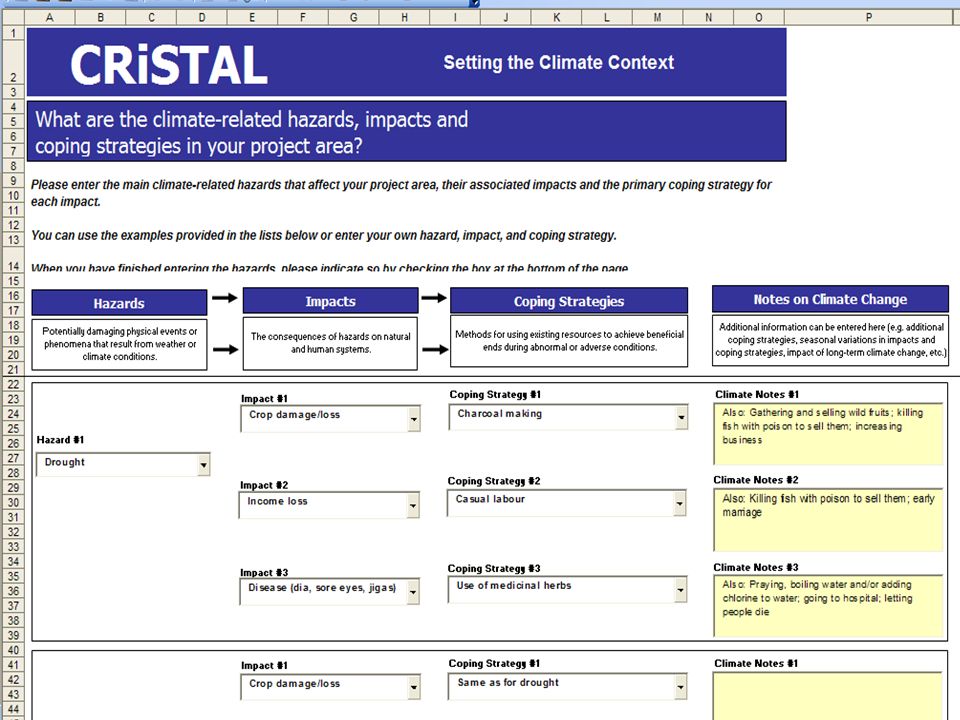
Task: Select row 40 header
Action: (x=13, y=650)
